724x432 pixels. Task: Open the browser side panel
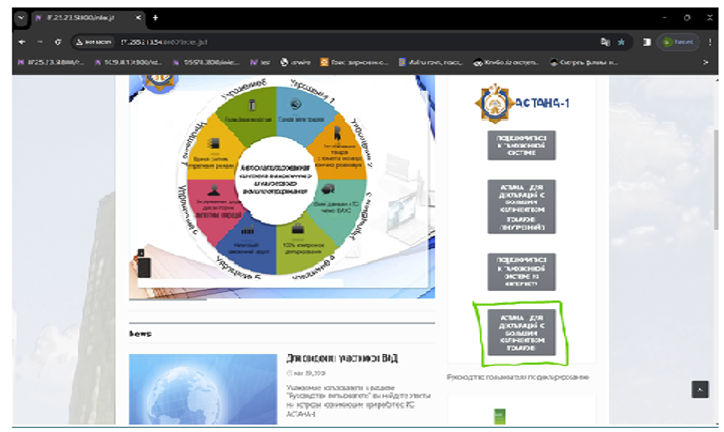647,42
